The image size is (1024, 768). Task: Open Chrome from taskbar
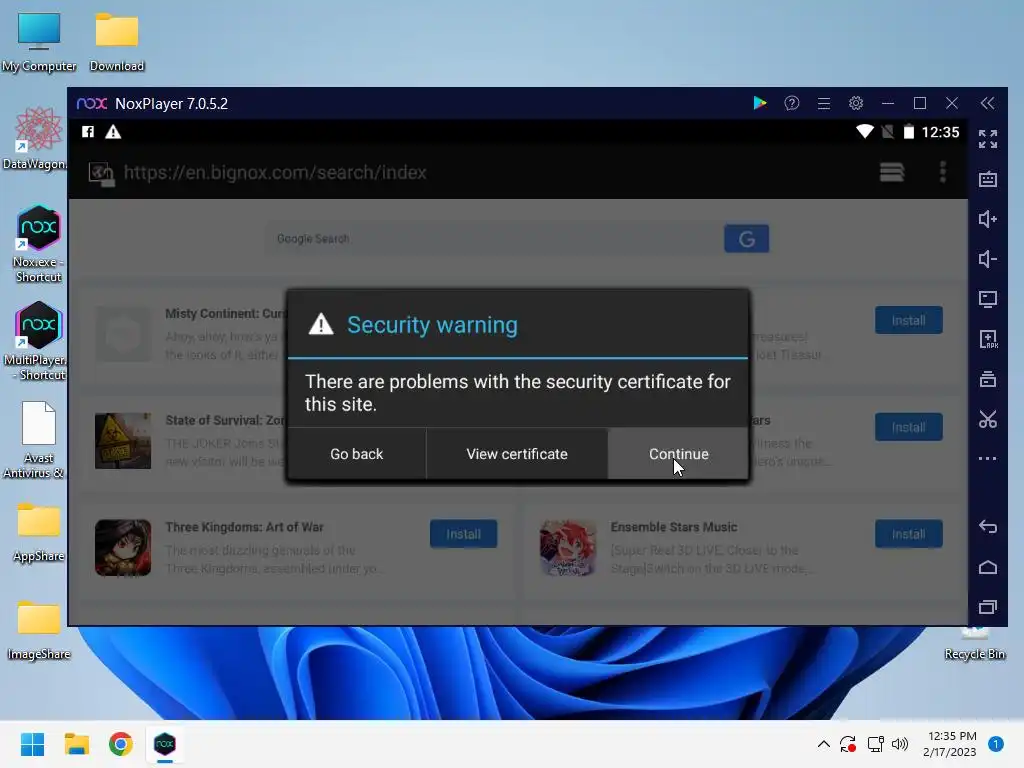tap(120, 744)
